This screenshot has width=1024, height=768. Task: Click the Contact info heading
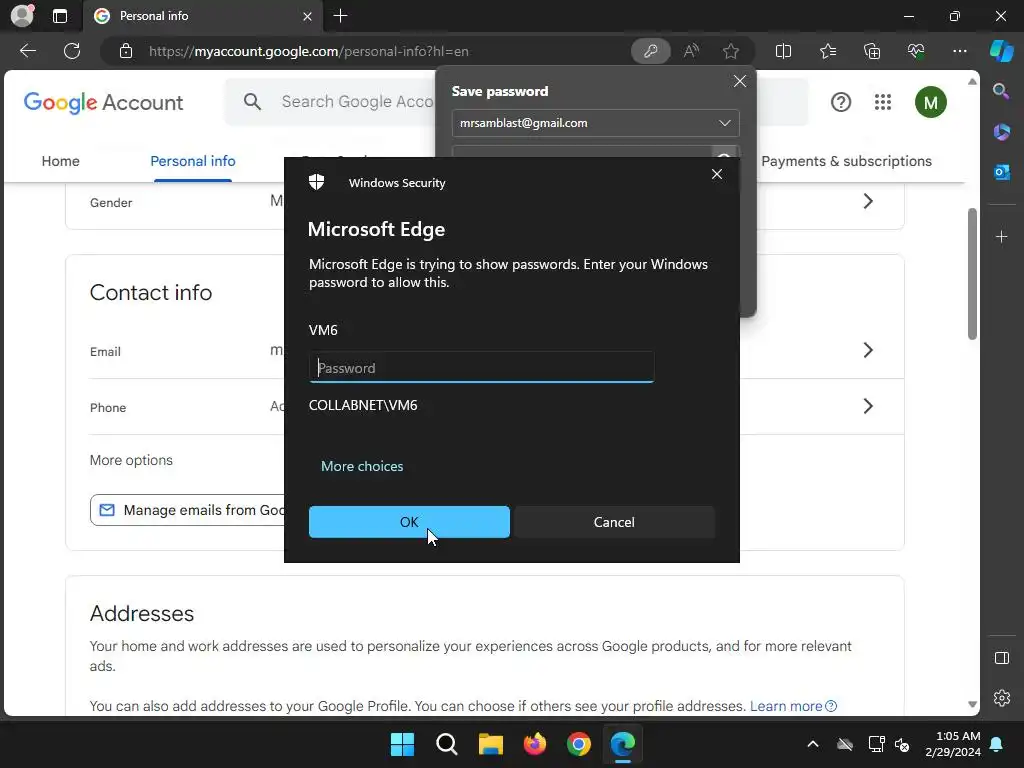pyautogui.click(x=151, y=293)
